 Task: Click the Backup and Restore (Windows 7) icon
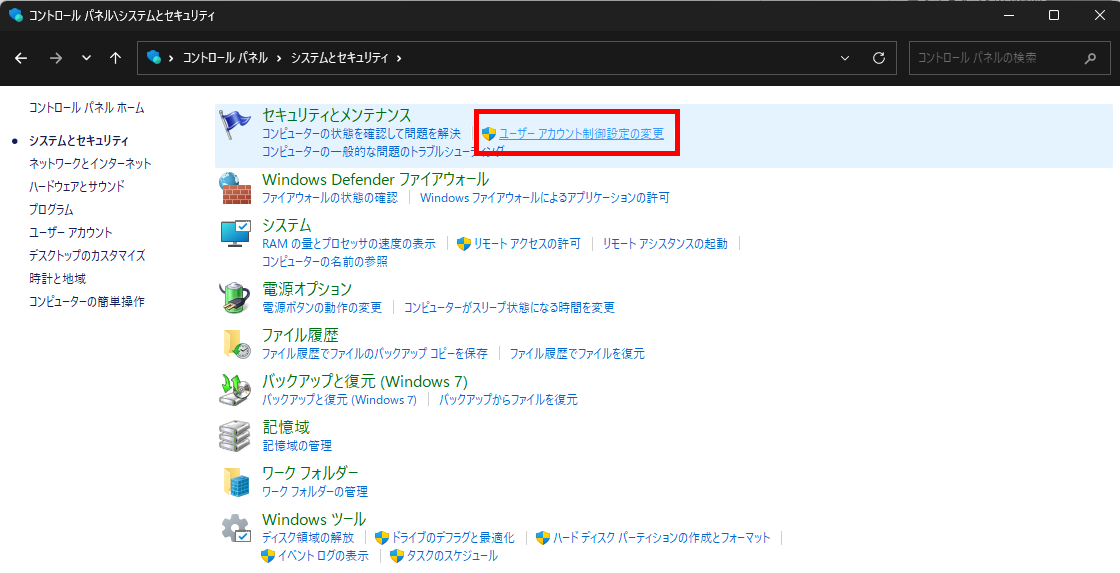tap(235, 389)
